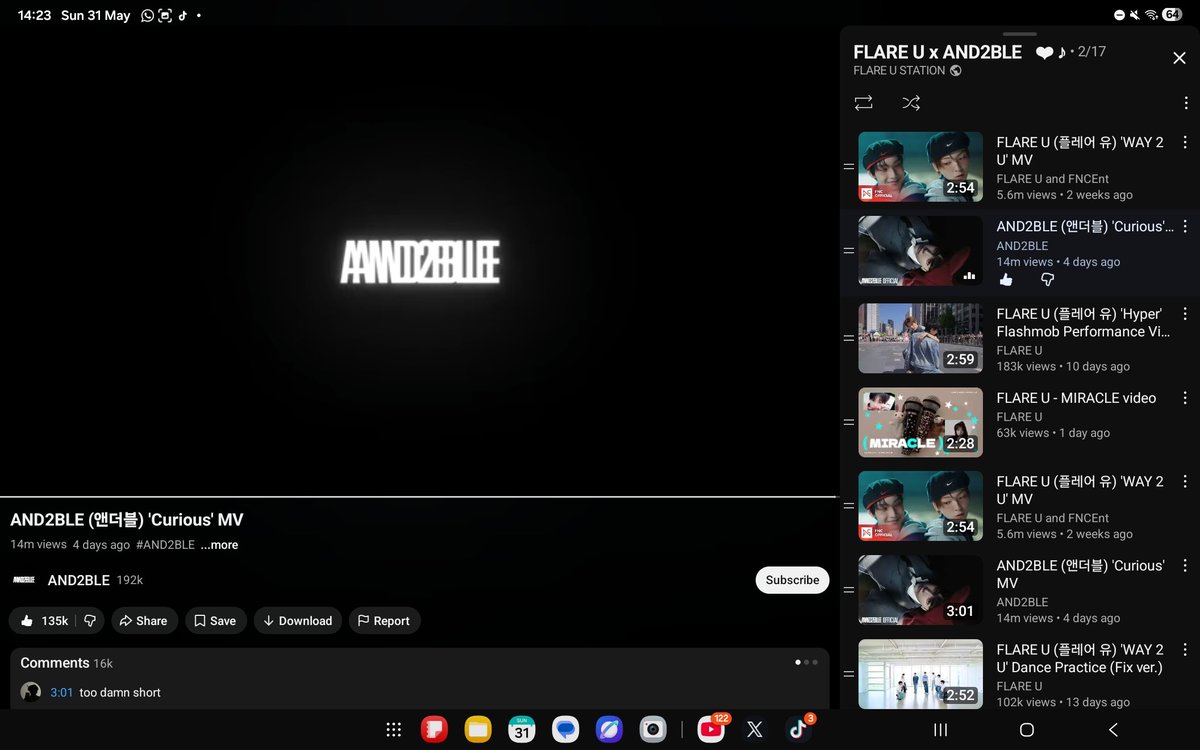Select 'Hyper' Flashmob Performance title text
1200x750 pixels.
[x=1083, y=323]
